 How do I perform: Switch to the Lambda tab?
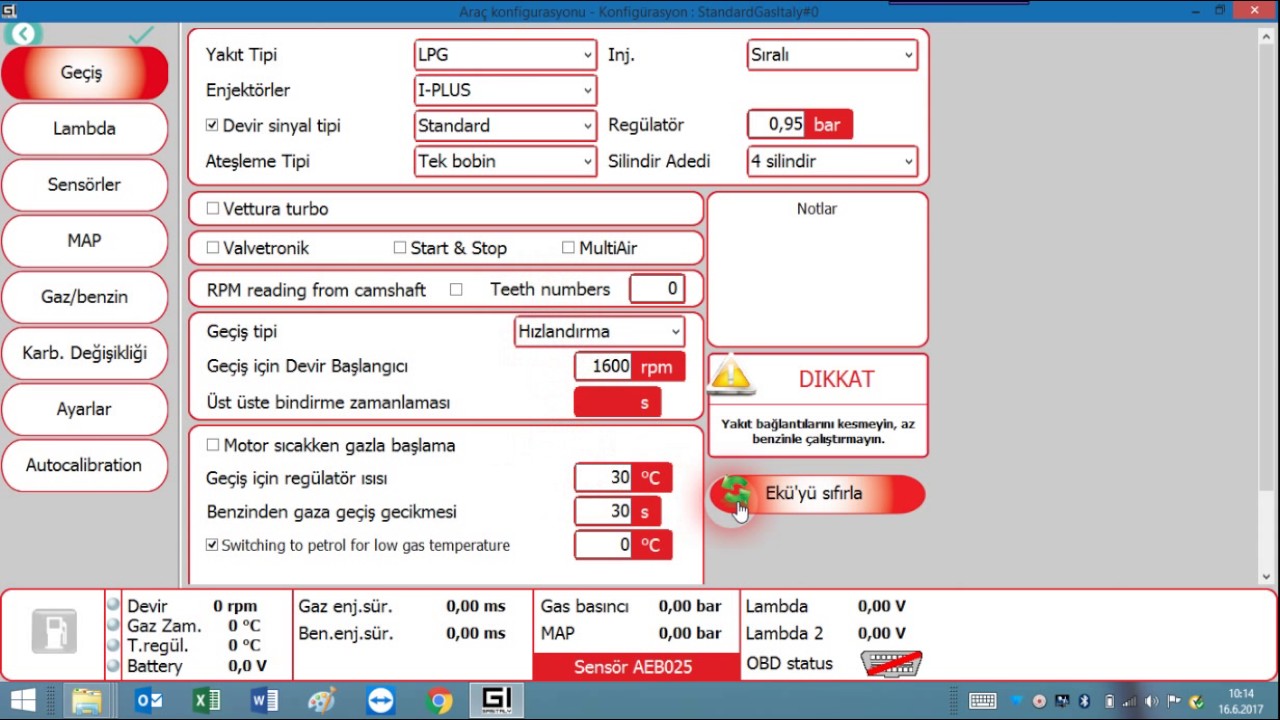tap(84, 129)
